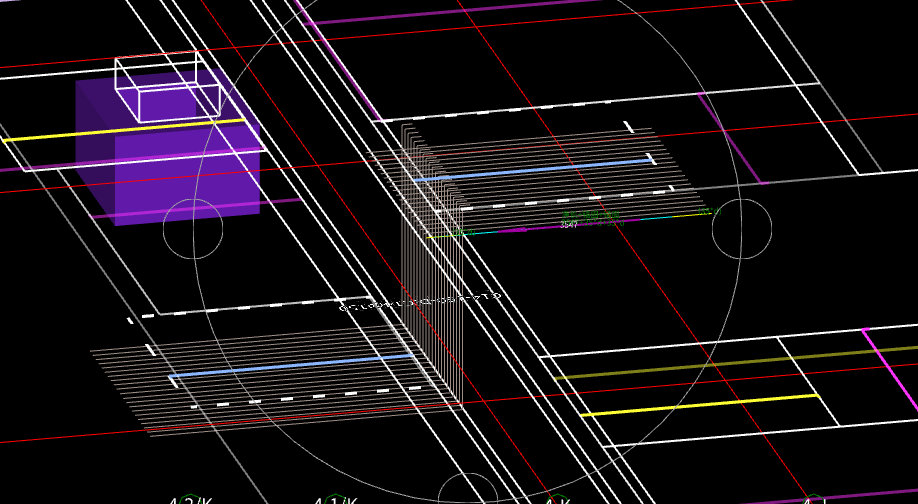
Task: Click the left orbit handle circle
Action: click(193, 229)
